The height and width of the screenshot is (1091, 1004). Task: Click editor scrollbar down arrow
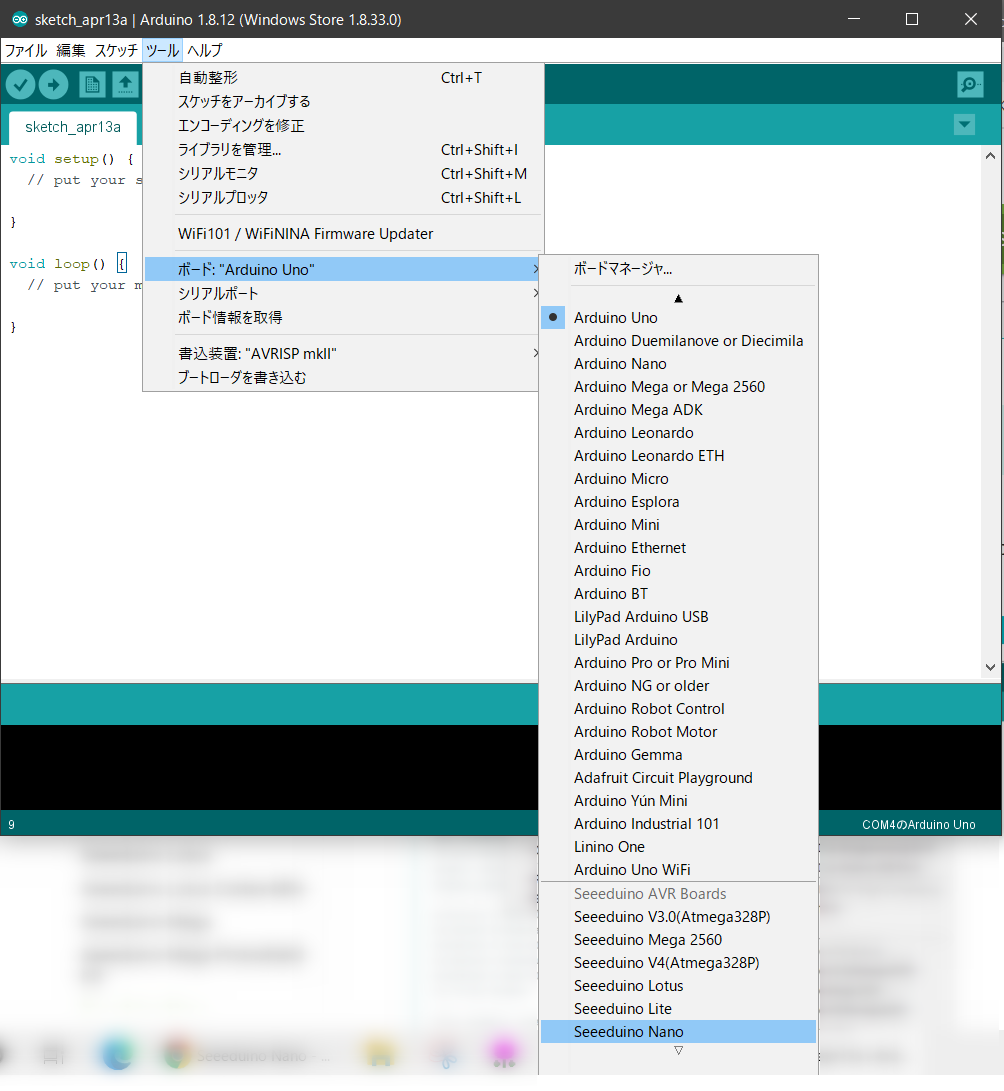[x=990, y=667]
